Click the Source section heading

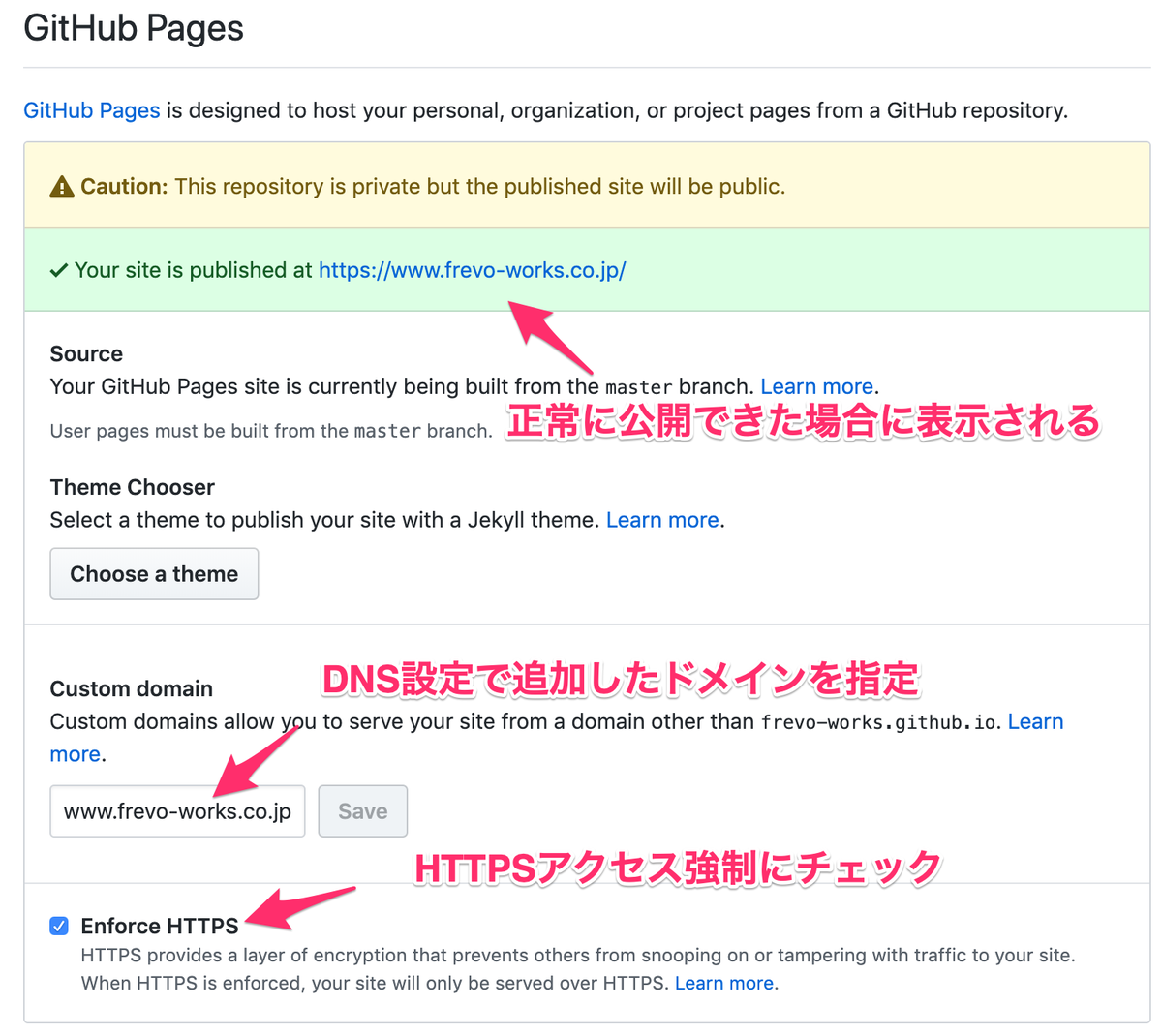point(86,353)
